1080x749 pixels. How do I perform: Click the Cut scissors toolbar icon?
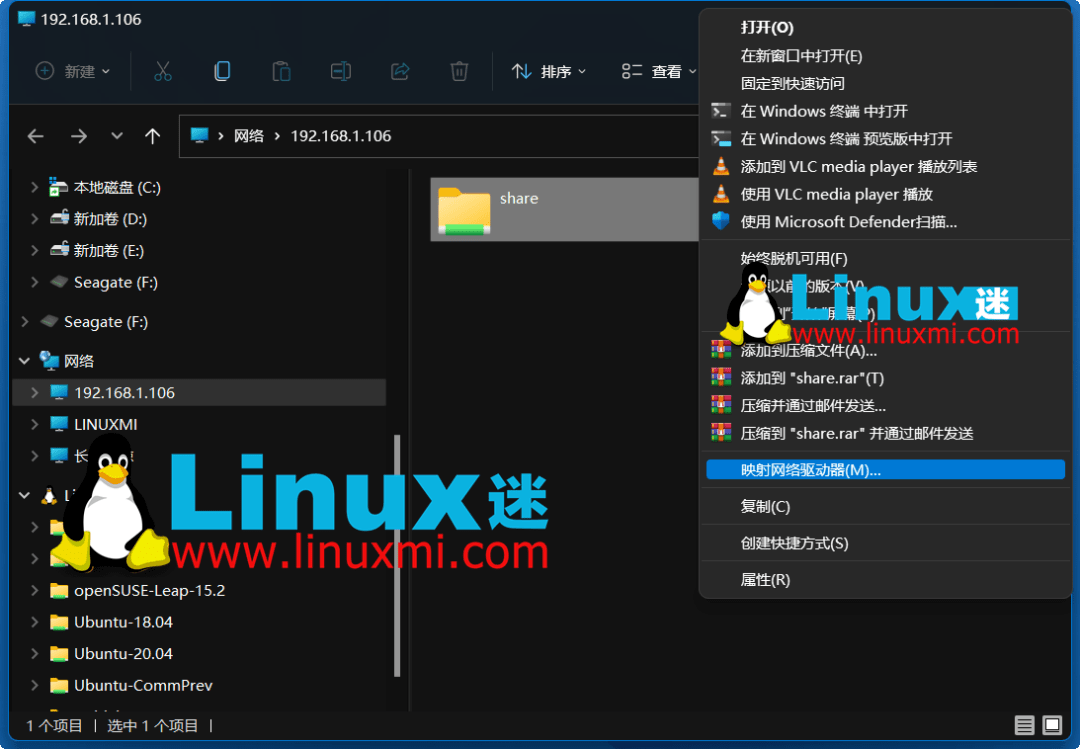(x=163, y=71)
